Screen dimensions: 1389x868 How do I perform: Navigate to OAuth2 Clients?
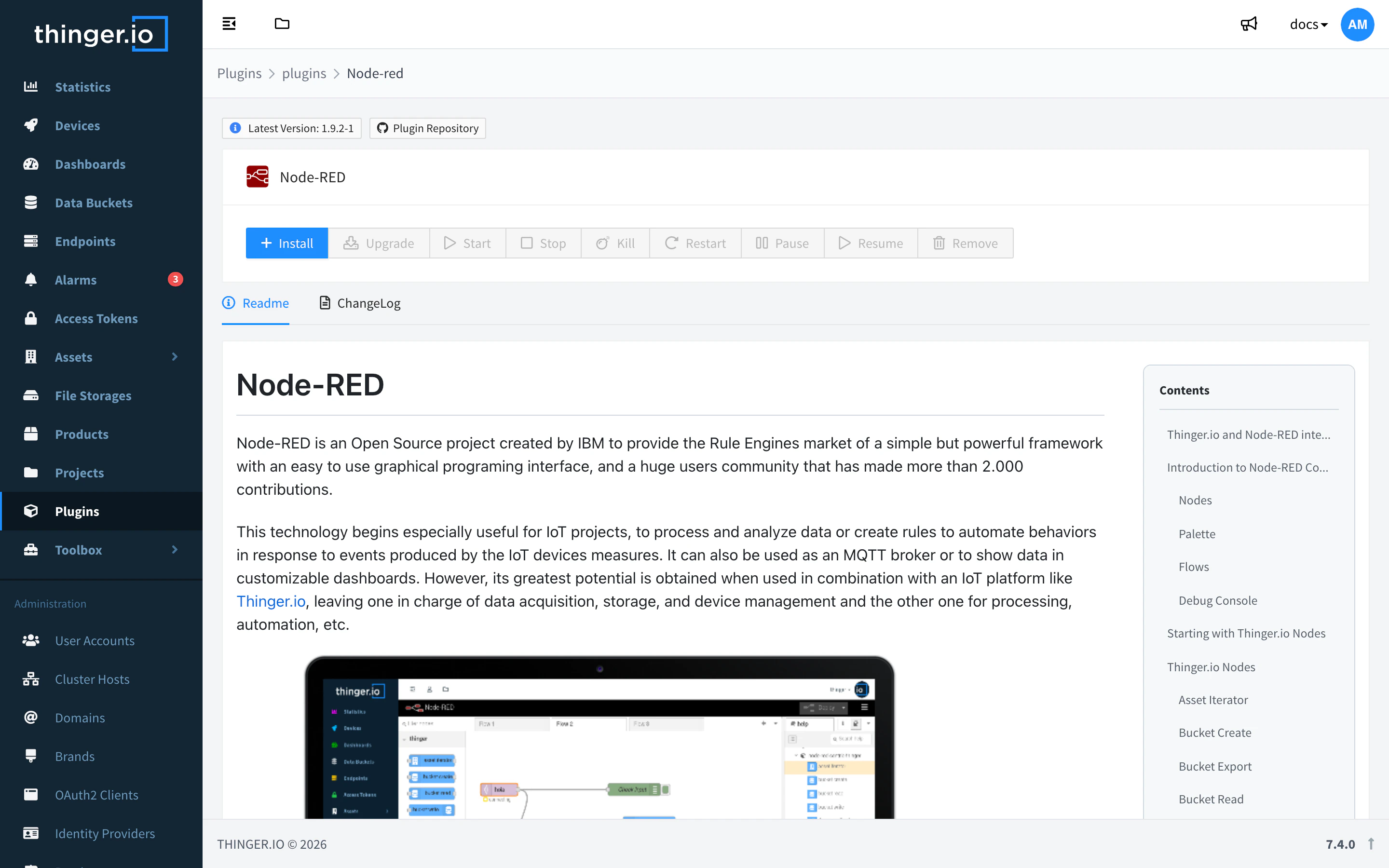pyautogui.click(x=101, y=795)
